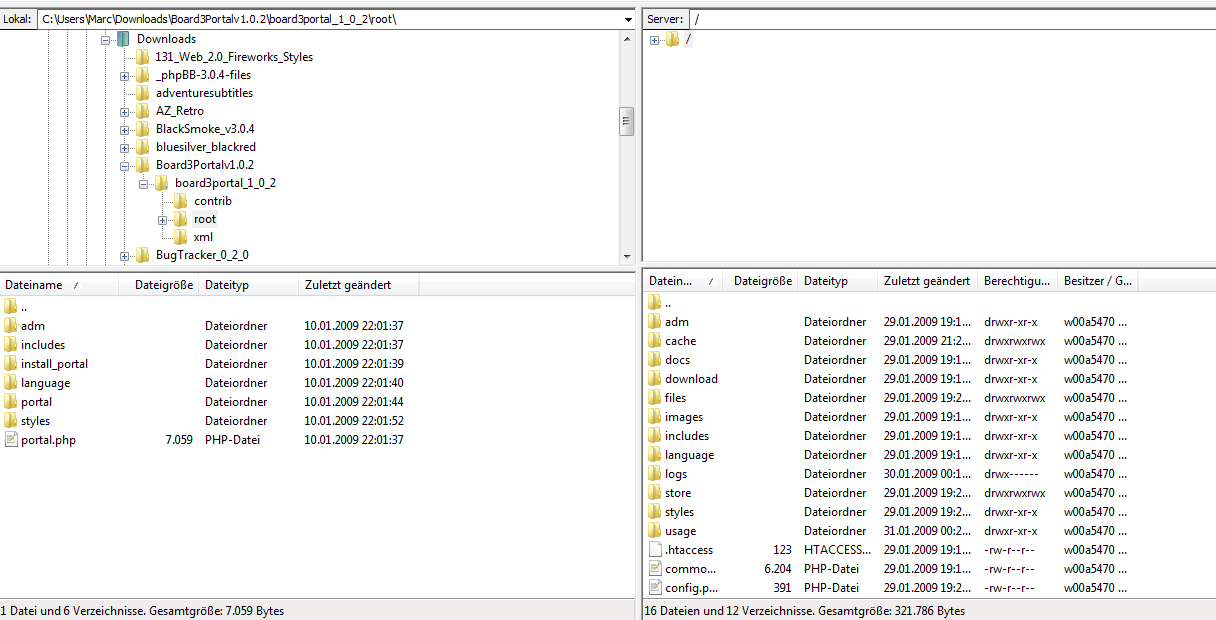Expand the server root directory node

654,40
